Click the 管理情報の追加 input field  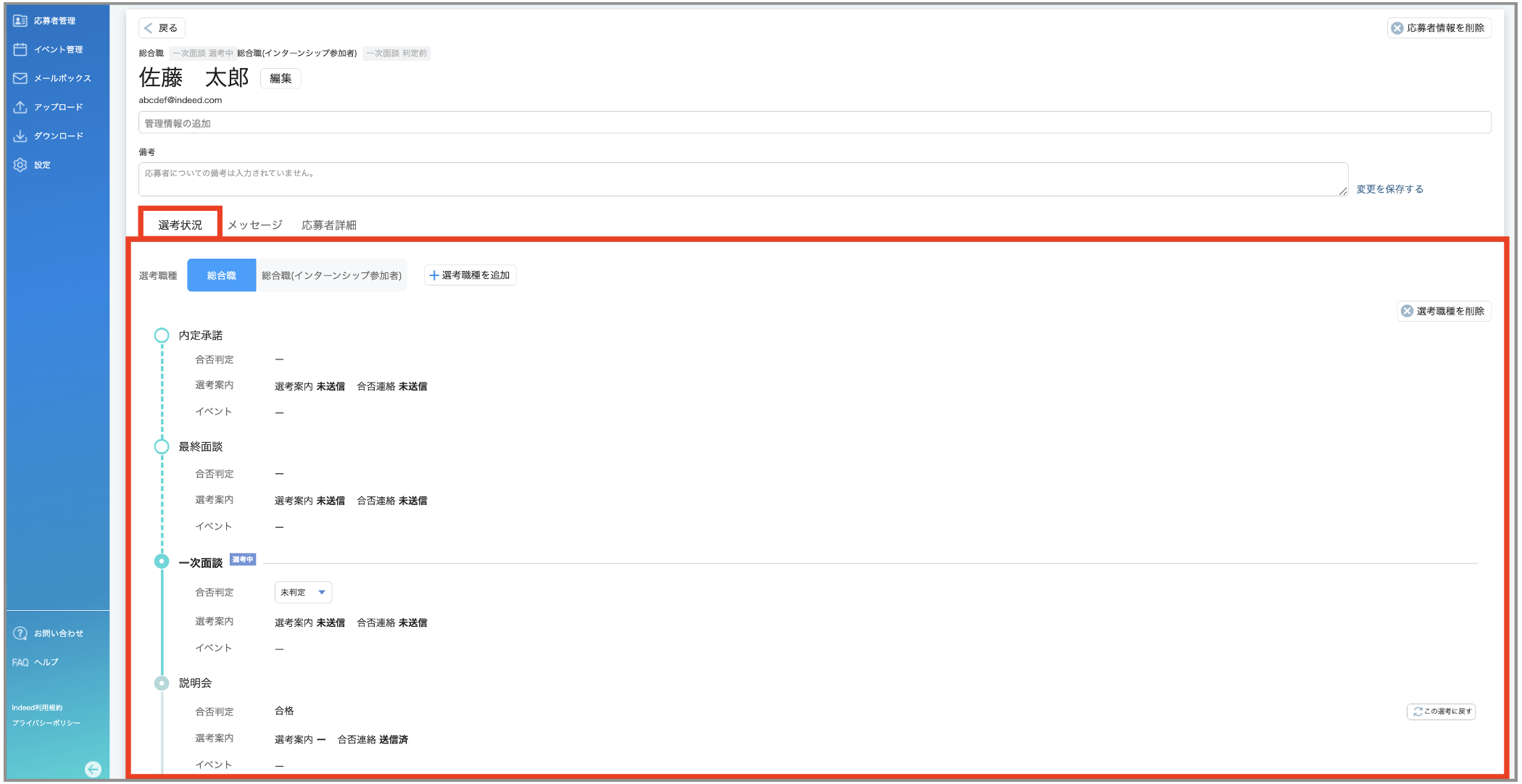tap(815, 122)
